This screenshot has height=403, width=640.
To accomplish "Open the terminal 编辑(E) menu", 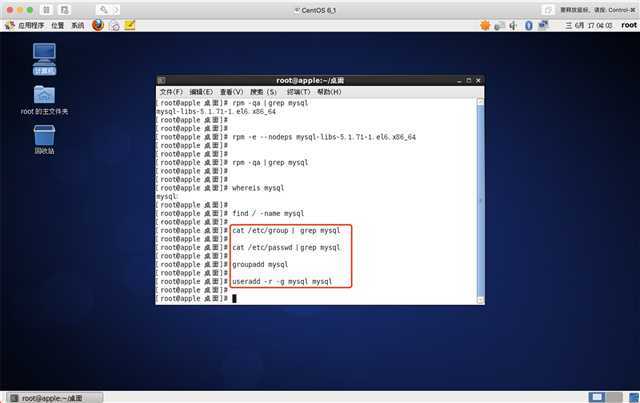I will (201, 92).
